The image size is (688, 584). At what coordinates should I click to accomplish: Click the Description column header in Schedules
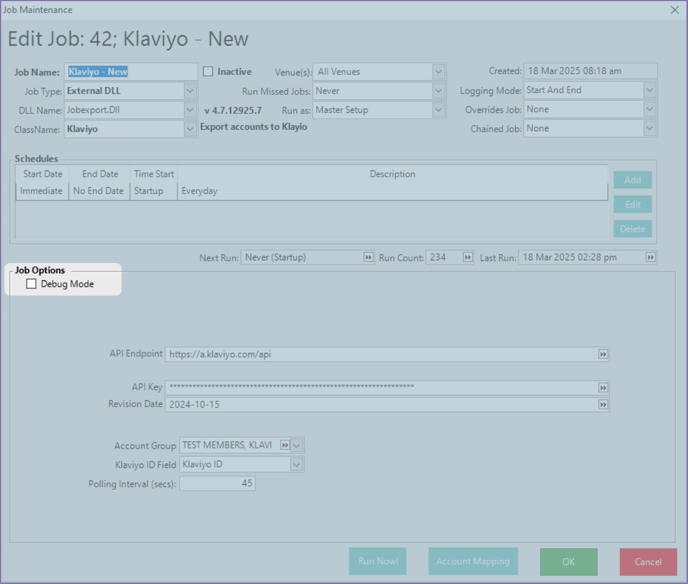coord(392,174)
